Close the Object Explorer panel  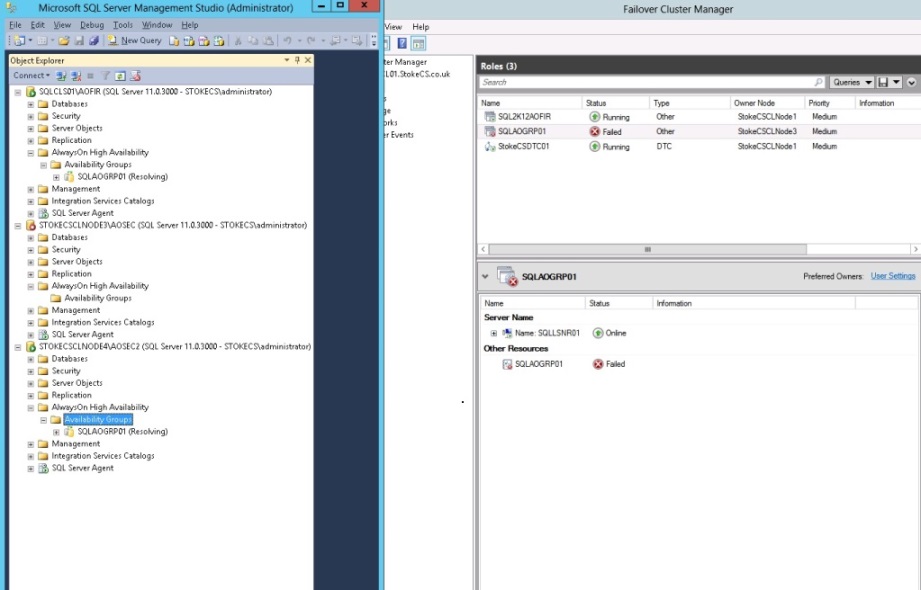click(308, 60)
